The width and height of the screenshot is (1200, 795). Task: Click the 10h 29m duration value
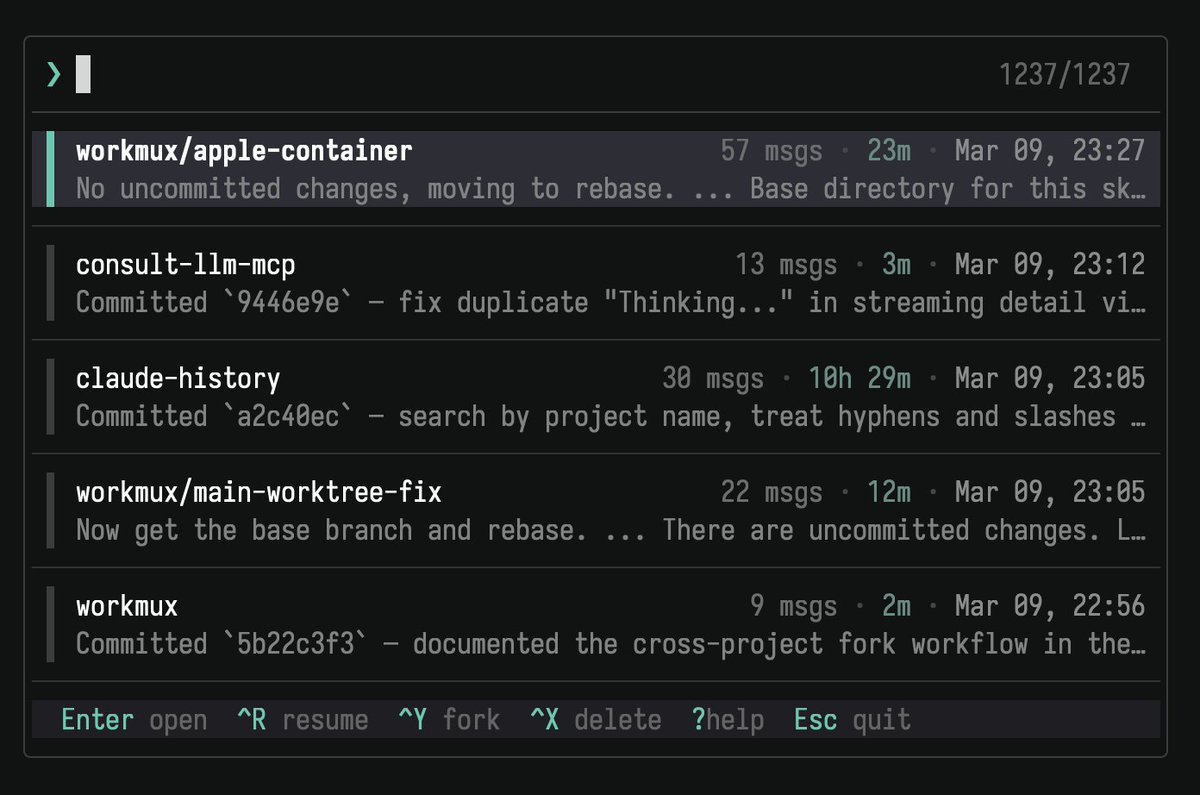pos(860,379)
